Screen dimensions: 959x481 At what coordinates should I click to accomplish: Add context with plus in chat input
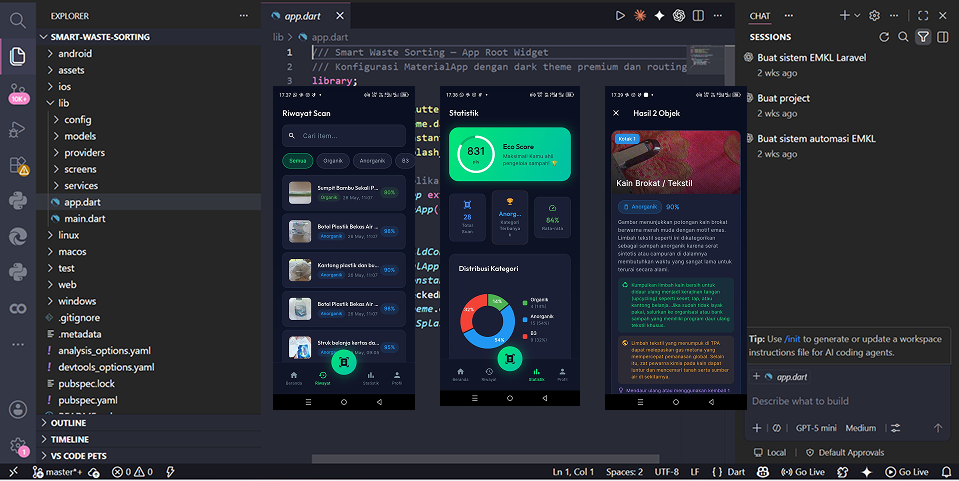tap(757, 428)
